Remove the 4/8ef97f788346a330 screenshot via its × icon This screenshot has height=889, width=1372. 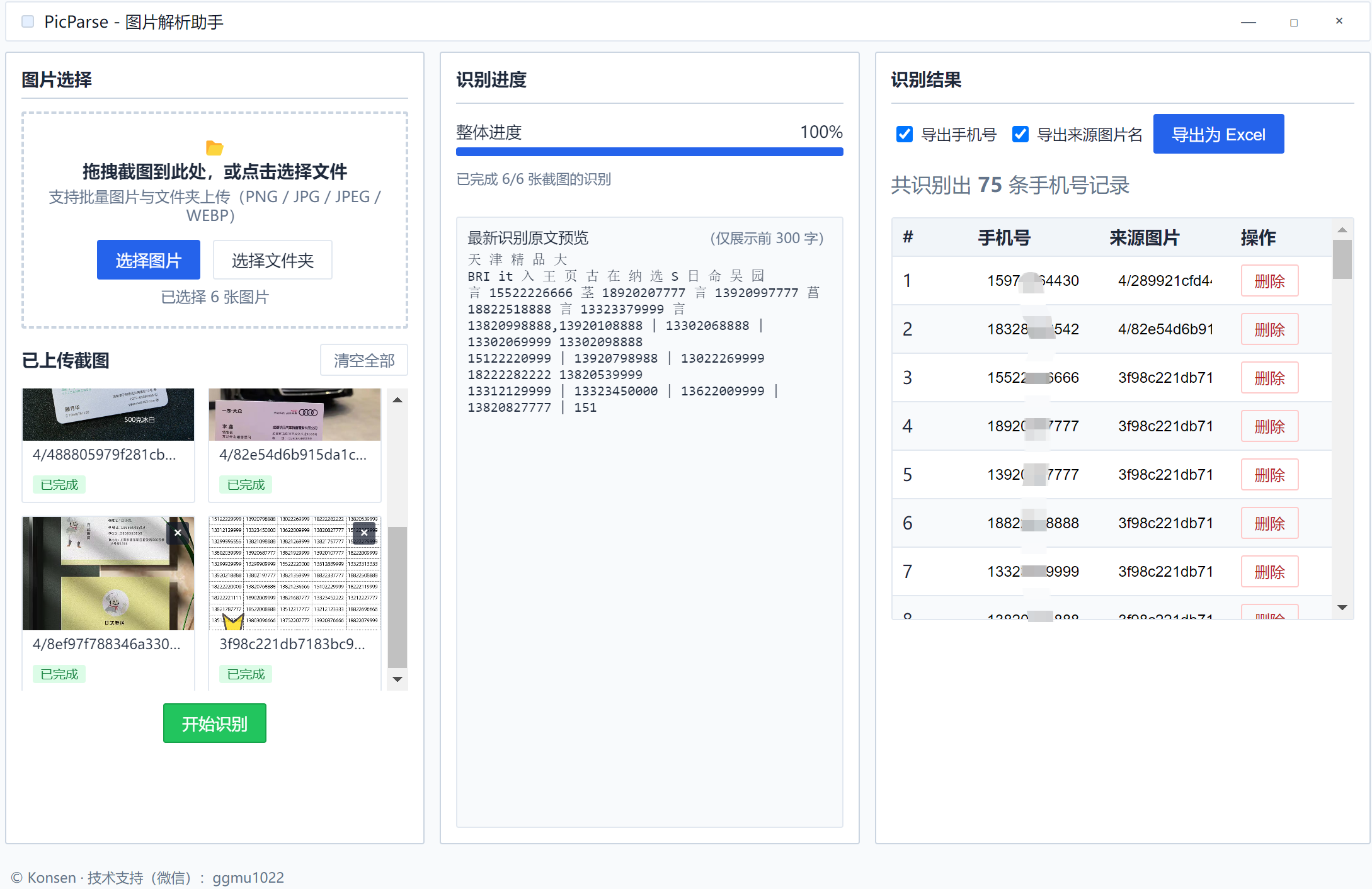coord(178,533)
